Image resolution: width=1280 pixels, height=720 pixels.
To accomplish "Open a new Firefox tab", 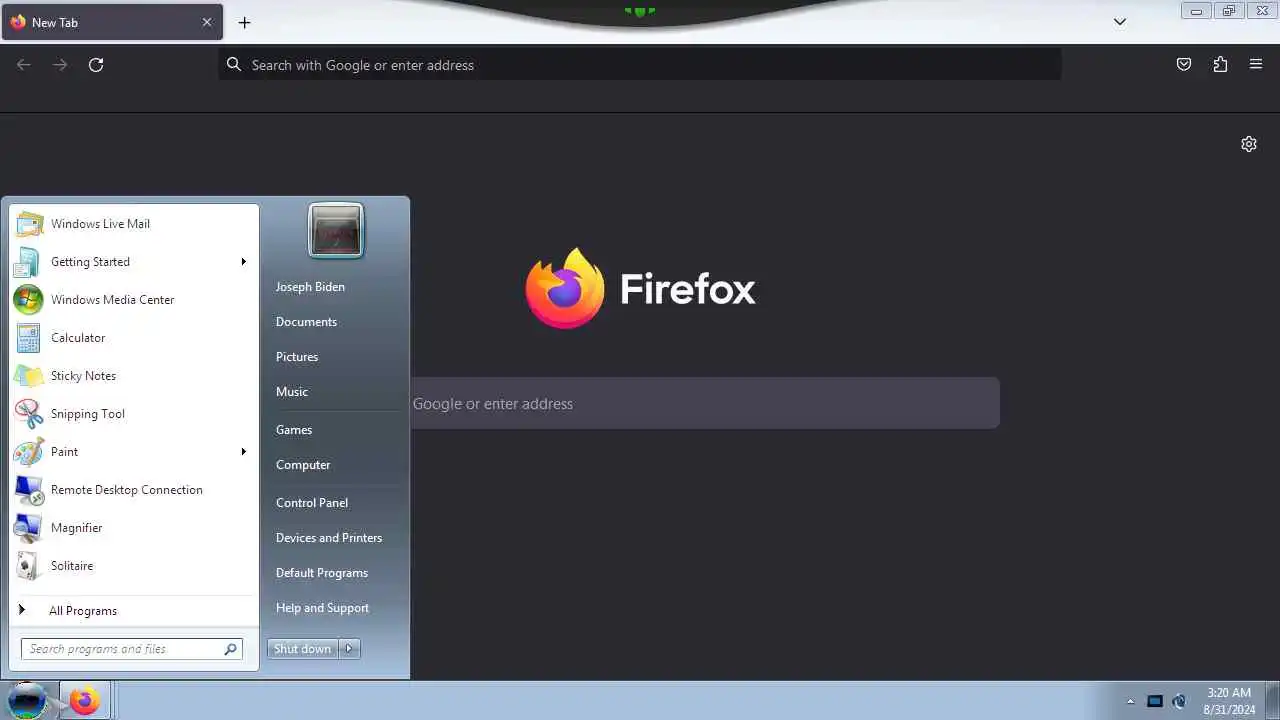I will [244, 22].
